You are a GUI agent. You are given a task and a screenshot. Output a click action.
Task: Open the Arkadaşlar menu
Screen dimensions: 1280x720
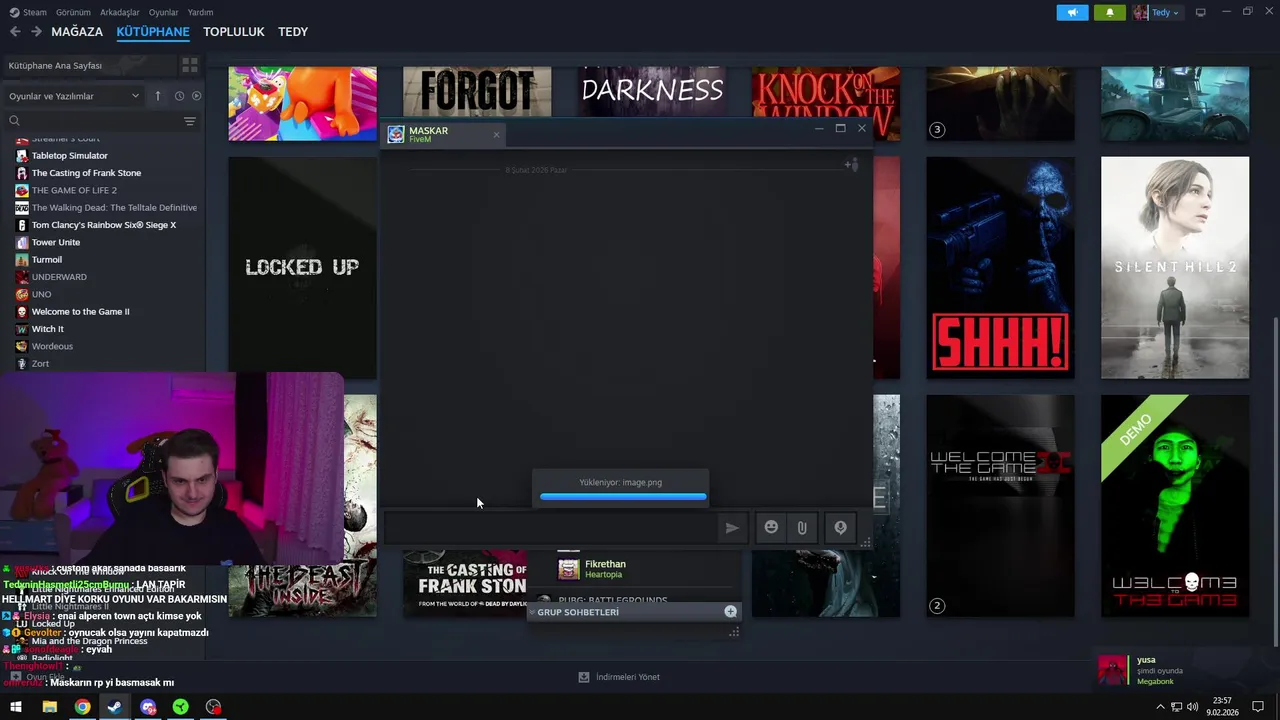pos(120,12)
